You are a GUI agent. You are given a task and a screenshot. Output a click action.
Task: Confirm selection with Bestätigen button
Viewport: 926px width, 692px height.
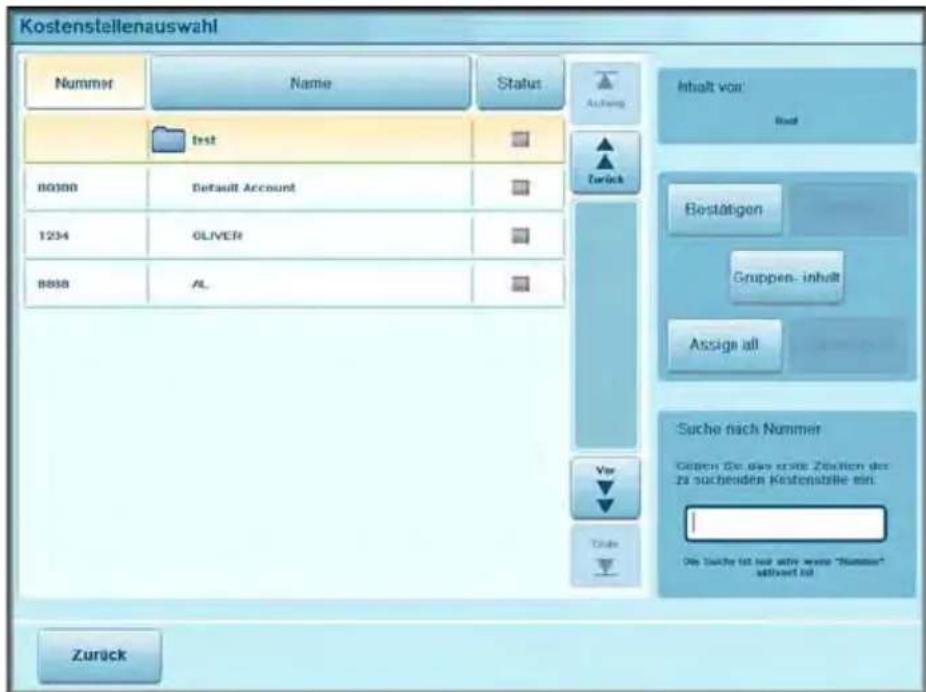(724, 209)
